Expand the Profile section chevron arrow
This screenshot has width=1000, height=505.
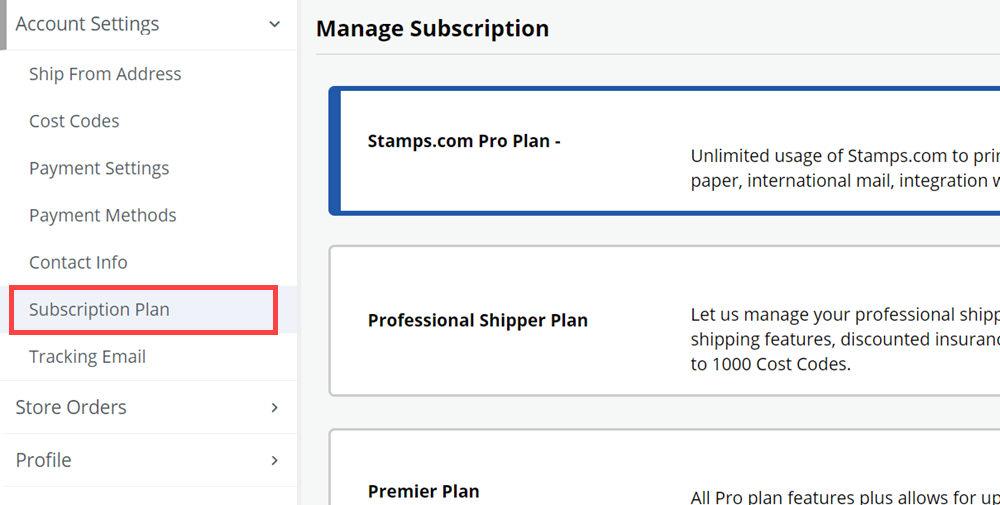(x=275, y=461)
